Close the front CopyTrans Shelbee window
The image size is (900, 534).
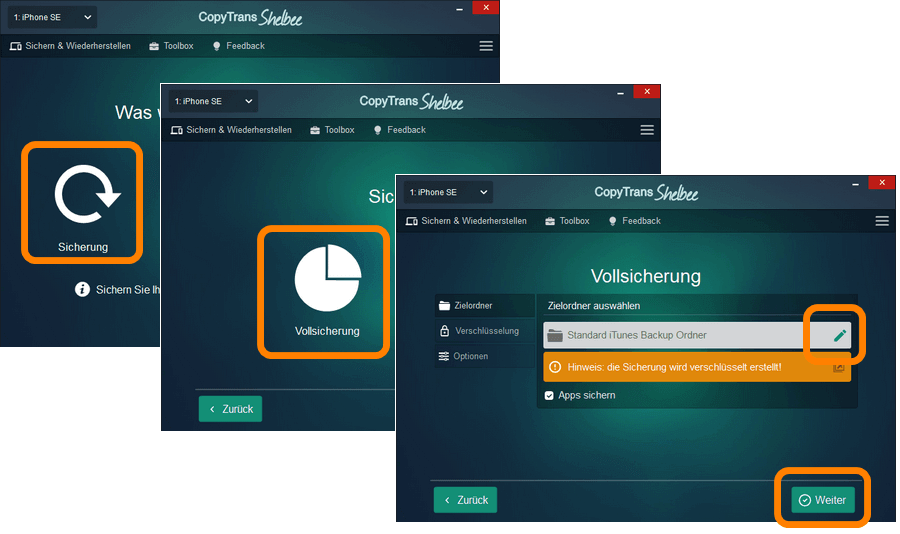pos(882,183)
